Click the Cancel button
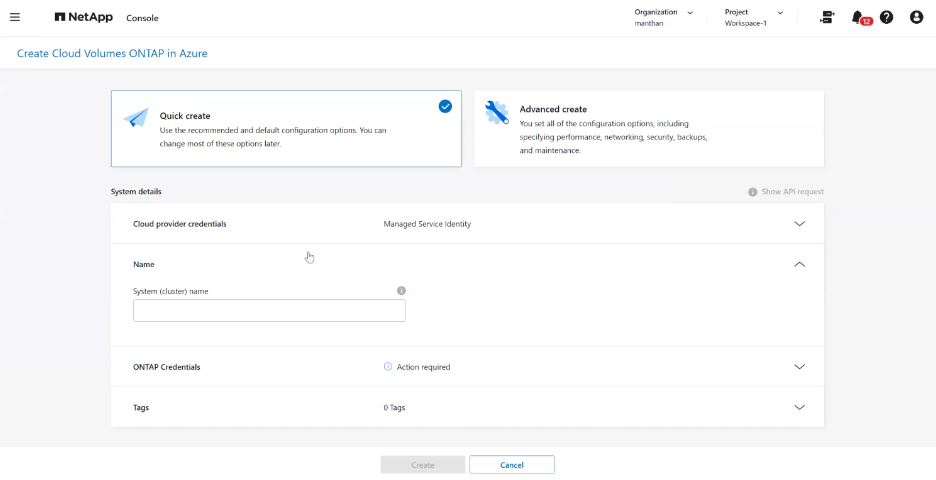This screenshot has width=936, height=480. pyautogui.click(x=512, y=465)
